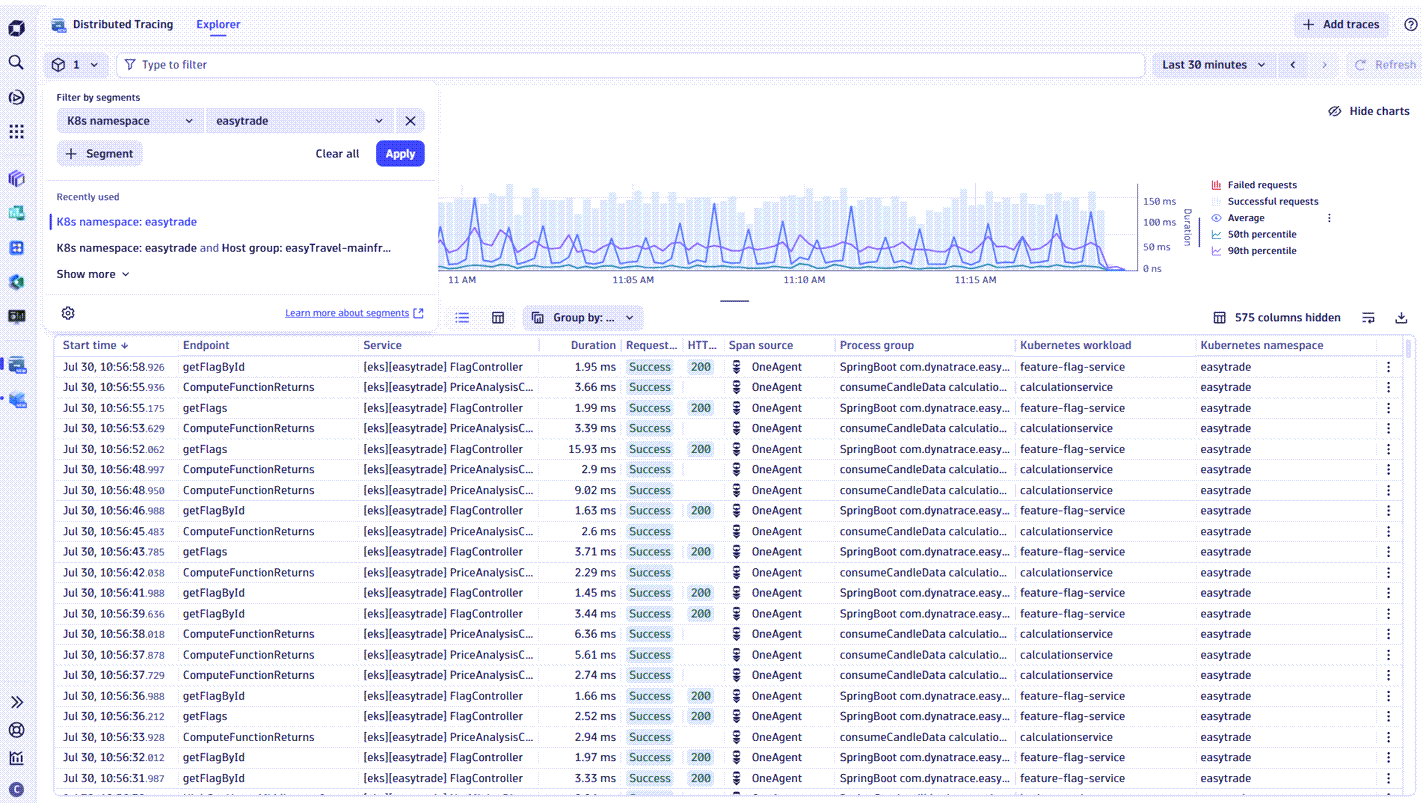Open the search from the left sidebar
This screenshot has height=803, width=1422.
[x=15, y=61]
